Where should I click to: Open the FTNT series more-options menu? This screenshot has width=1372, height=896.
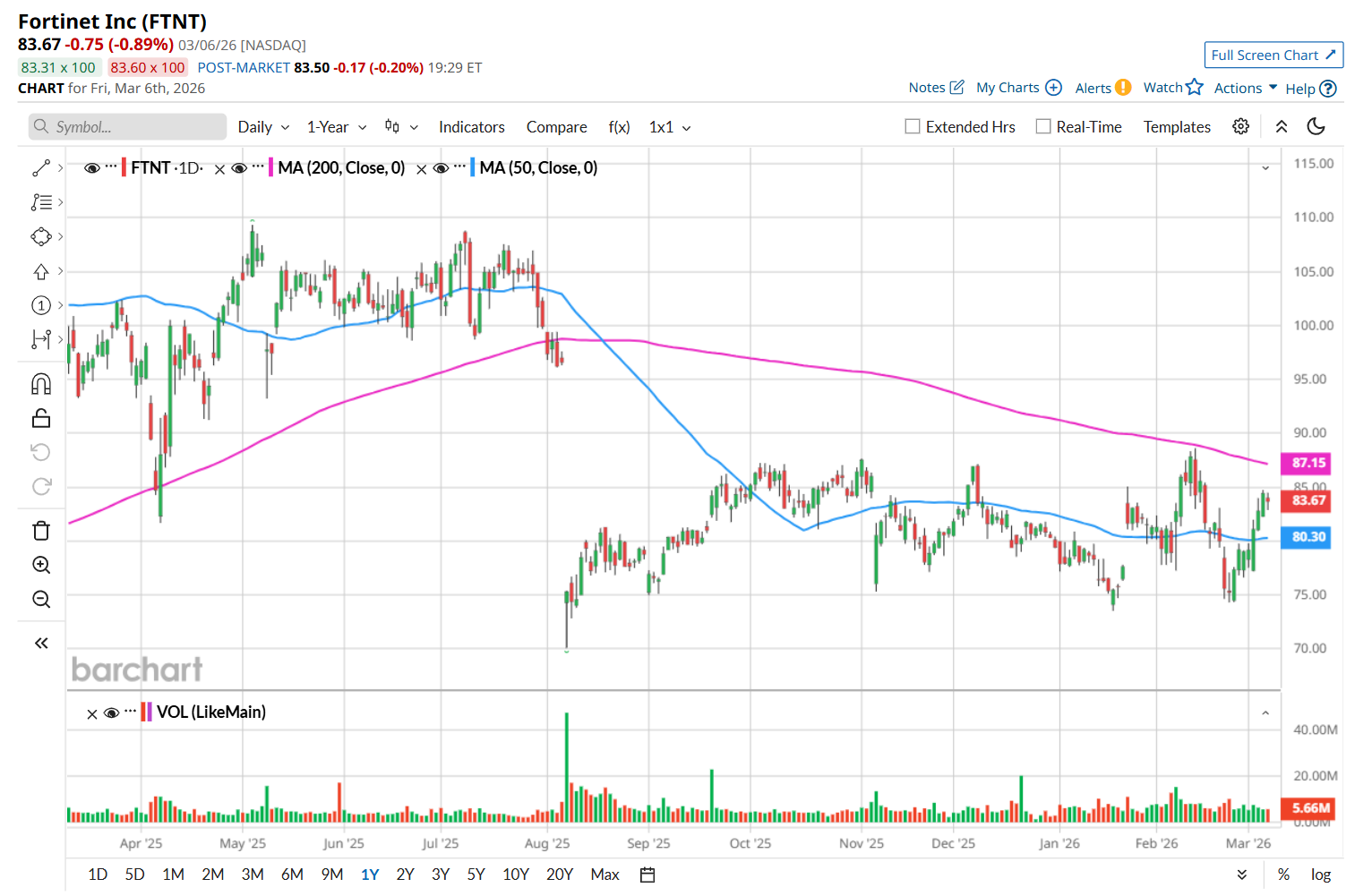[111, 166]
